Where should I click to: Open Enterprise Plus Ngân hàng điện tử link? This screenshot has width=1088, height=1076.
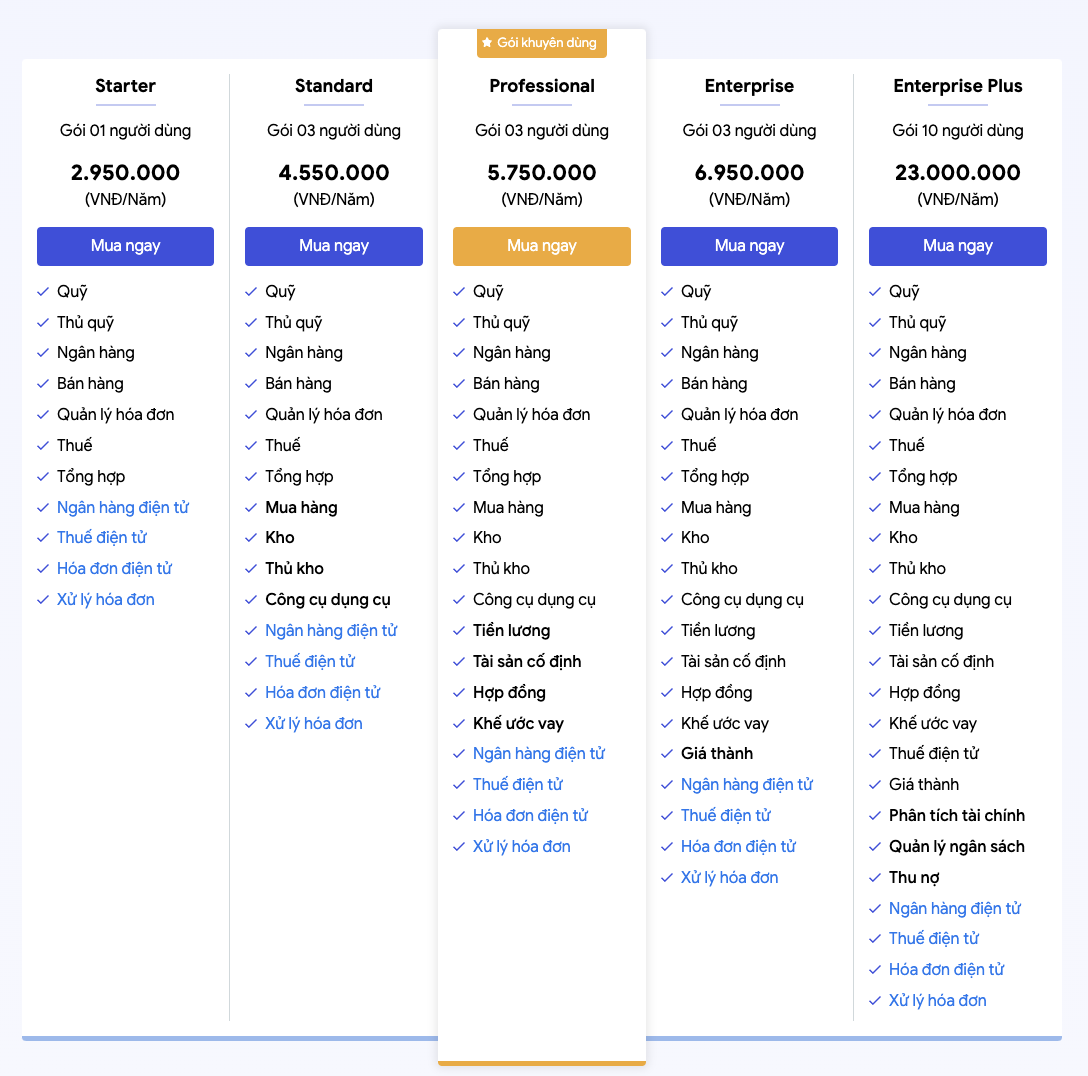[955, 908]
